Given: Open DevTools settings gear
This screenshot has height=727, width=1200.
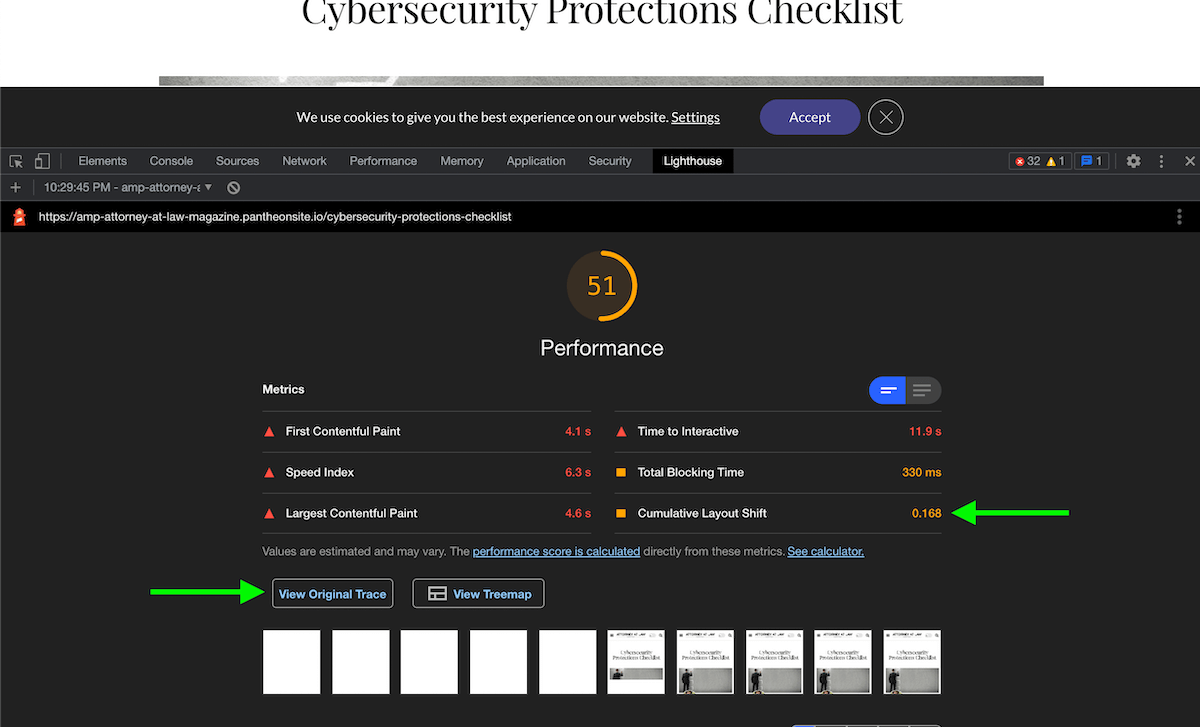Looking at the screenshot, I should point(1133,161).
